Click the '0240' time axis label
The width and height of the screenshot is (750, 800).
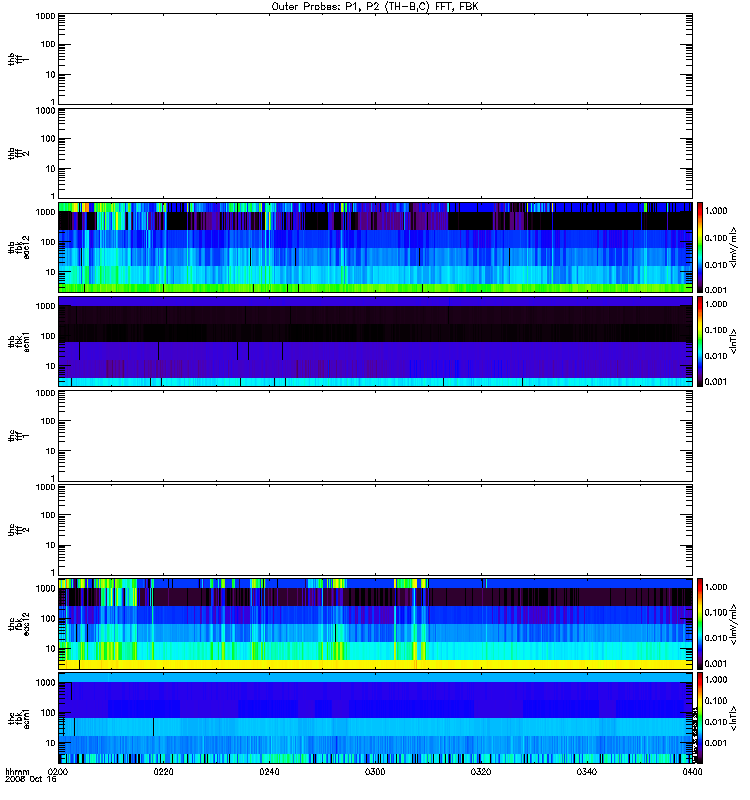click(x=269, y=771)
